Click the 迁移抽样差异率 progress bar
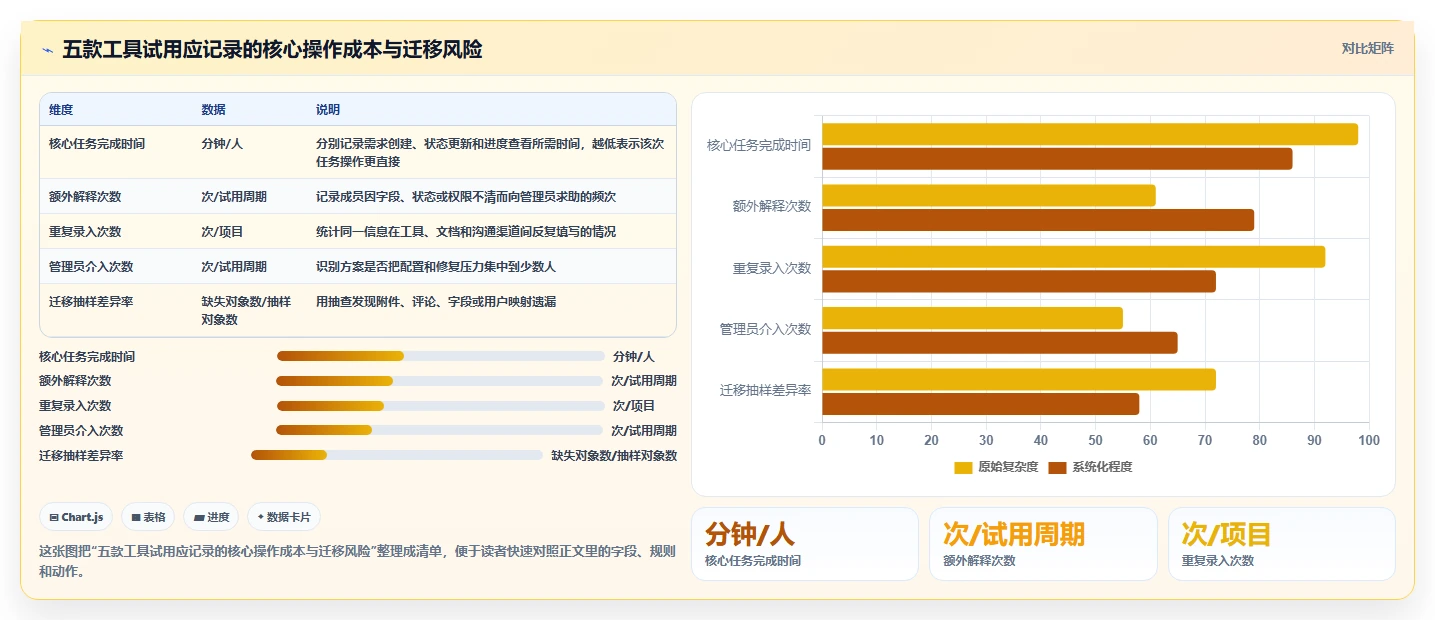This screenshot has height=620, width=1435. (397, 455)
